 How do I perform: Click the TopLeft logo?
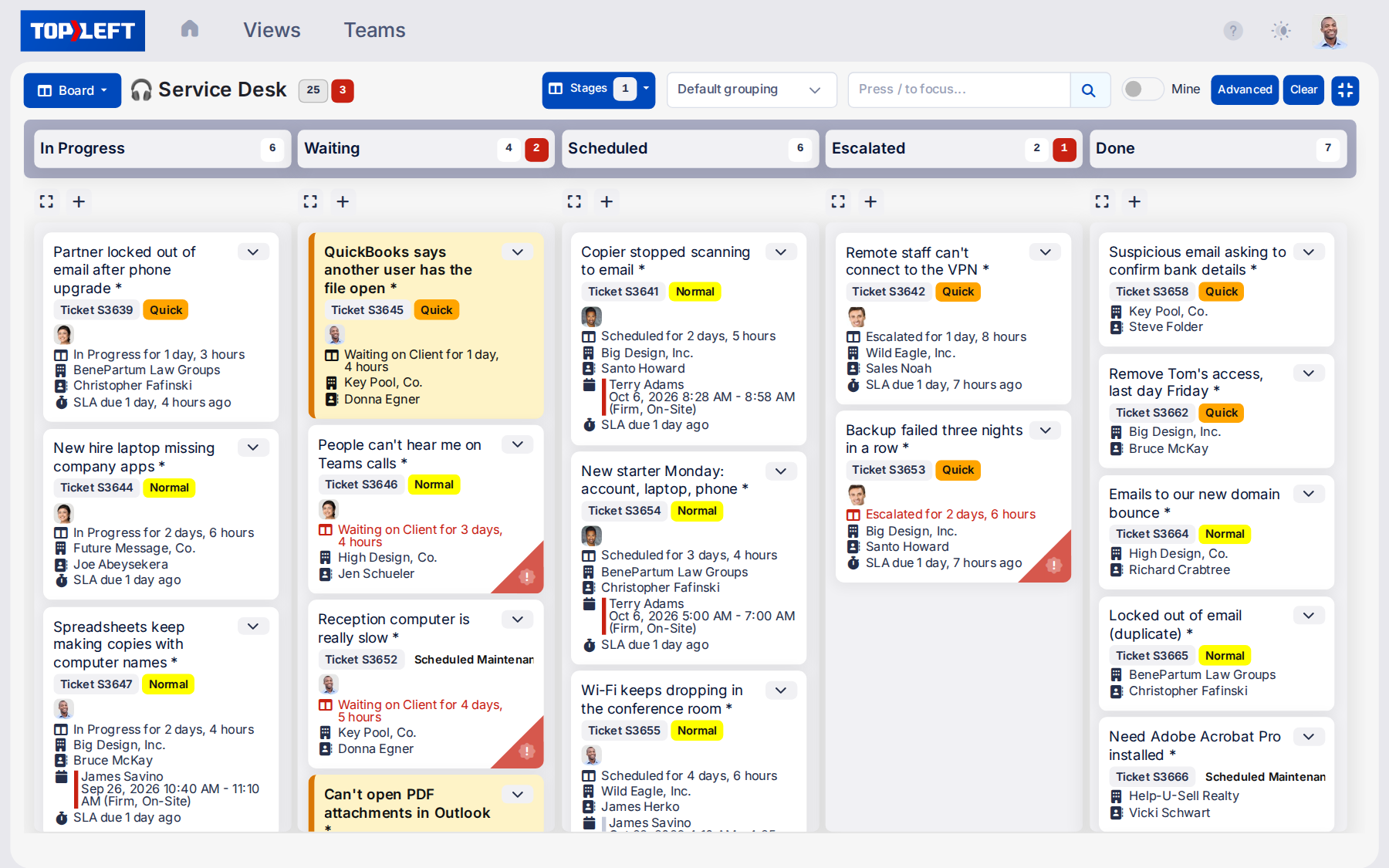83,31
